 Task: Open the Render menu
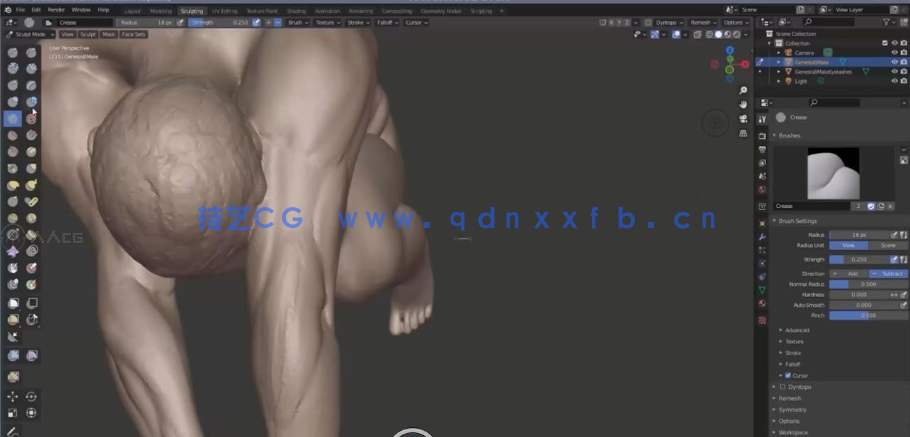(x=56, y=10)
